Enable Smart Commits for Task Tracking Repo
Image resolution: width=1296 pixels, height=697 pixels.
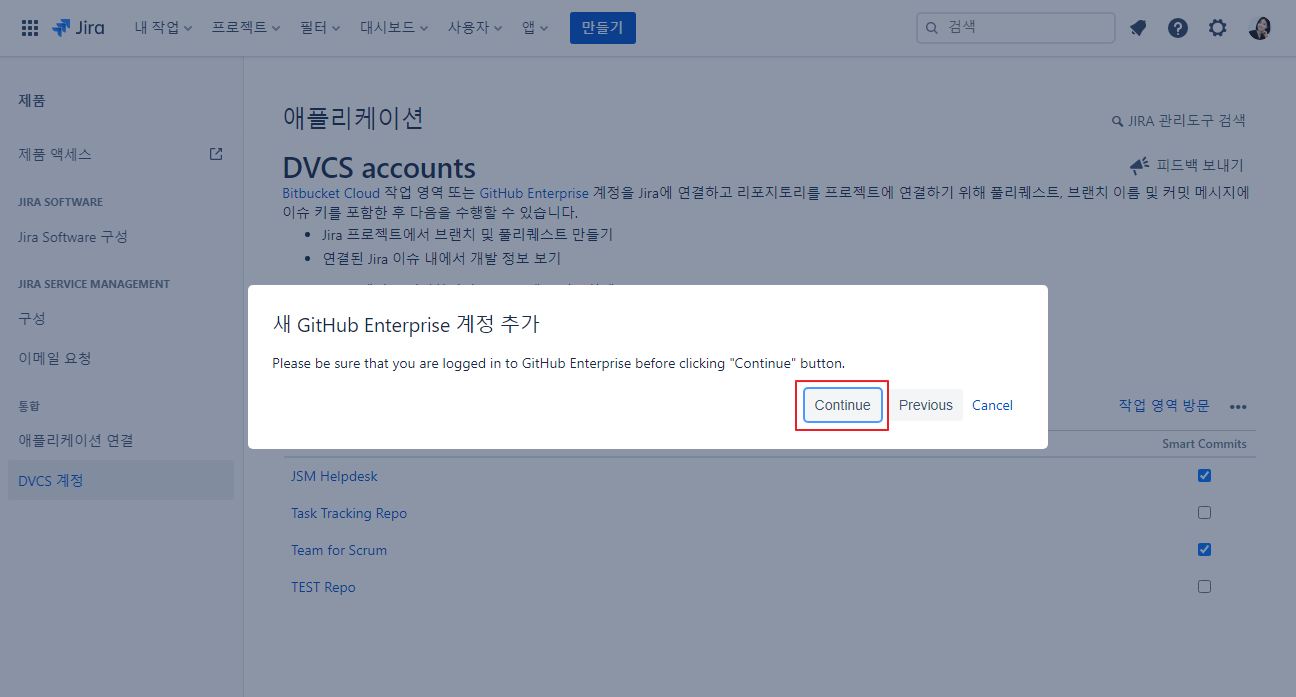point(1204,513)
